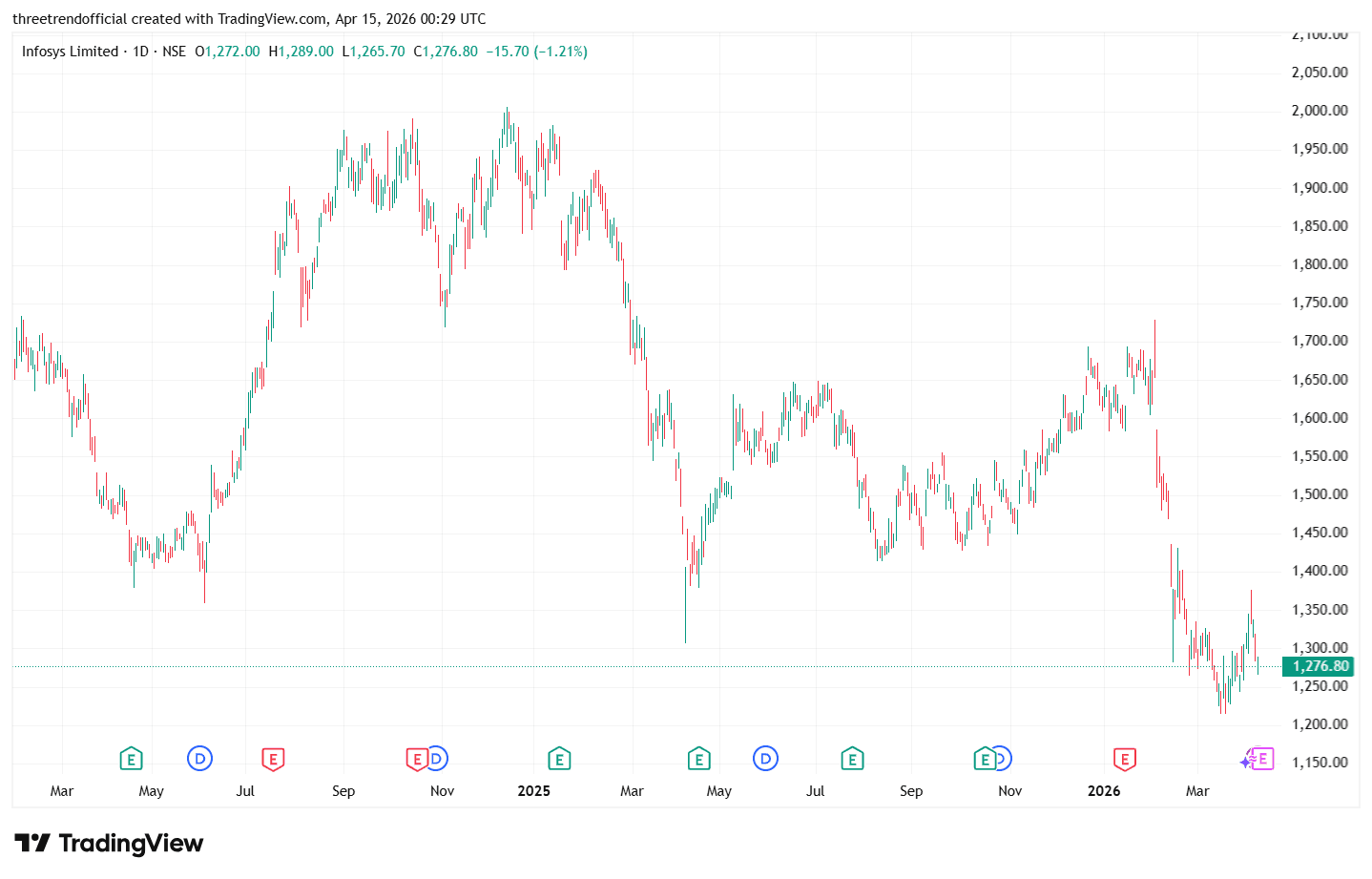Click the Infosys Limited symbol name

point(71,52)
